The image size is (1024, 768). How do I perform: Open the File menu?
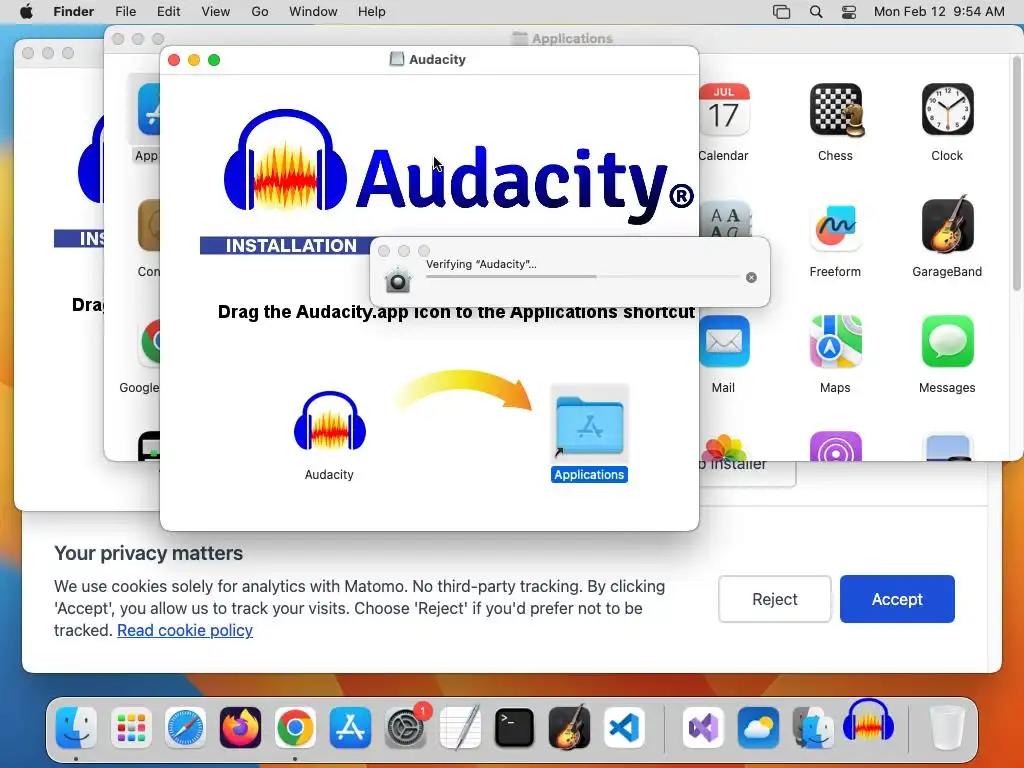coord(125,12)
